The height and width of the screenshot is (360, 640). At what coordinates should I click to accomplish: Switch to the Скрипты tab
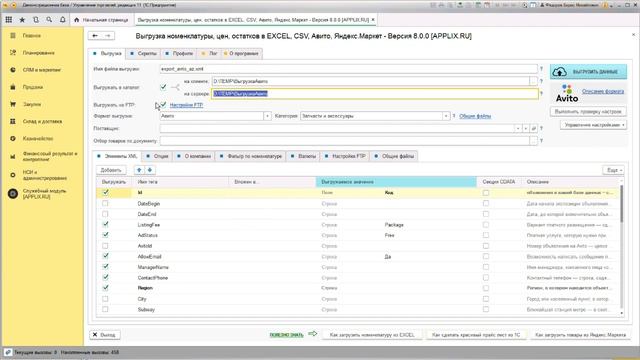(x=143, y=53)
